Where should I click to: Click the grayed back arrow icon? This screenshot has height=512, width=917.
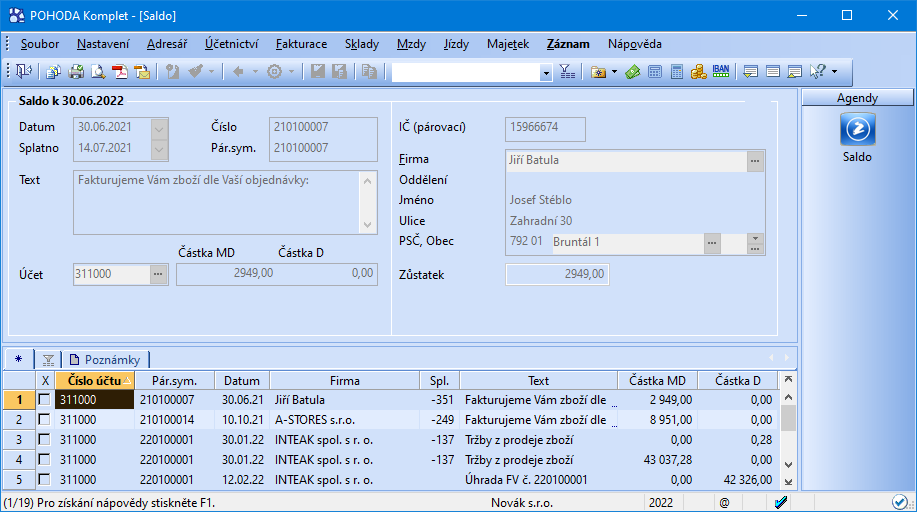[238, 72]
